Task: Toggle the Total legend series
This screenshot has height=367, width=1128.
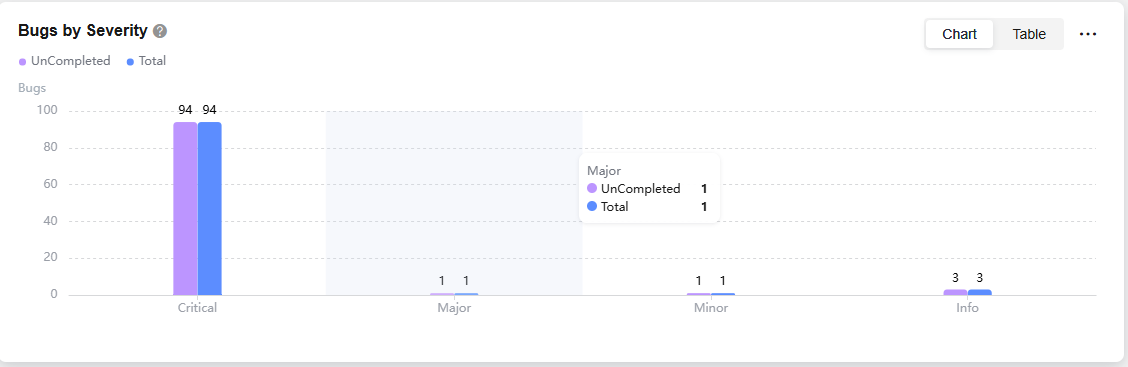Action: click(146, 61)
